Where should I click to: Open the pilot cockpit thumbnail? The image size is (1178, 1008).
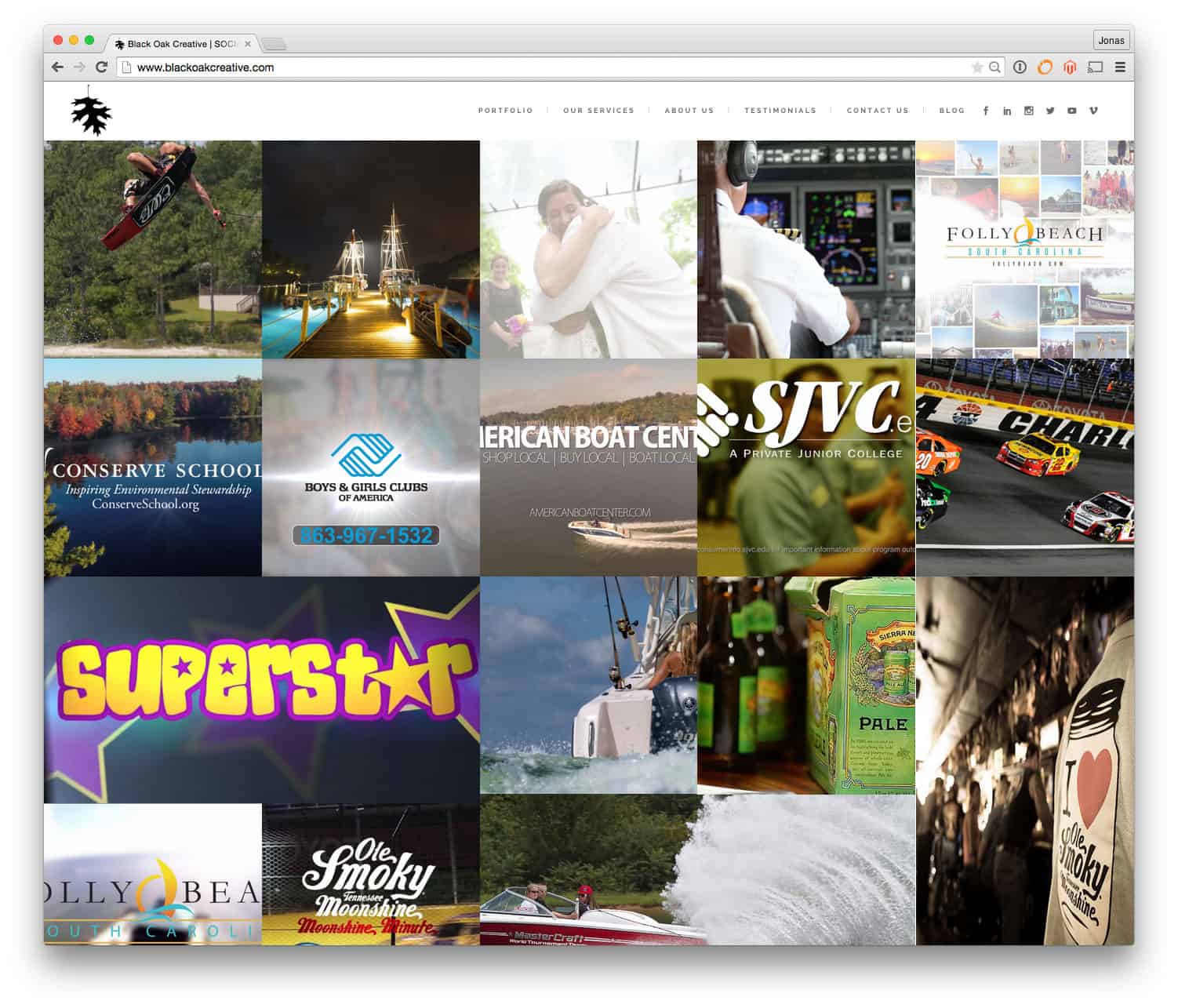click(x=806, y=249)
